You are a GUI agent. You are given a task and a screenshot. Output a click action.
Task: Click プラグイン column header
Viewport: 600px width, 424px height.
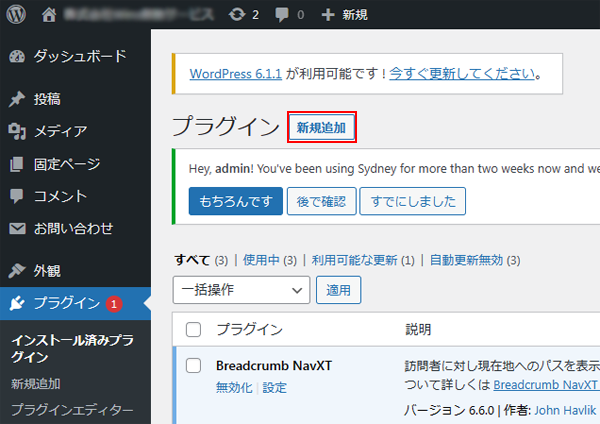click(x=249, y=329)
